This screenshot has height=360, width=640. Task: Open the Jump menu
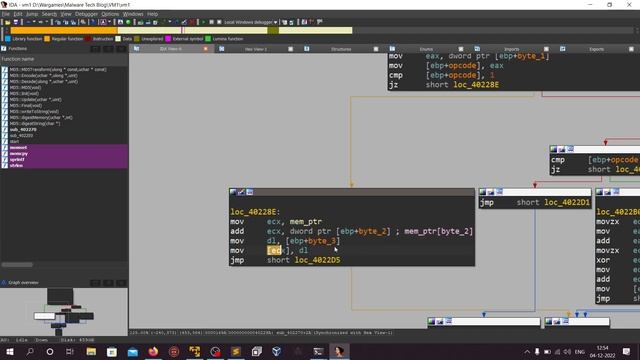(32, 14)
